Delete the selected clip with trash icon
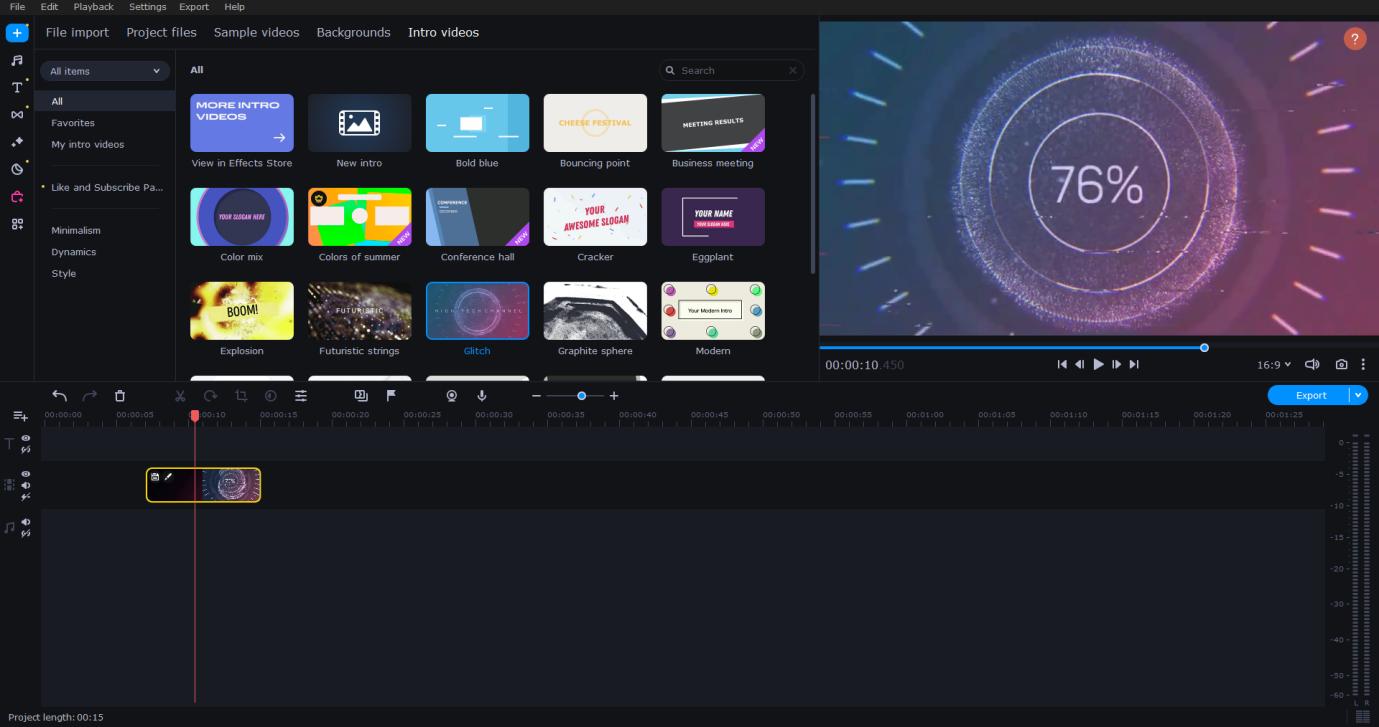The image size is (1379, 727). coord(120,396)
